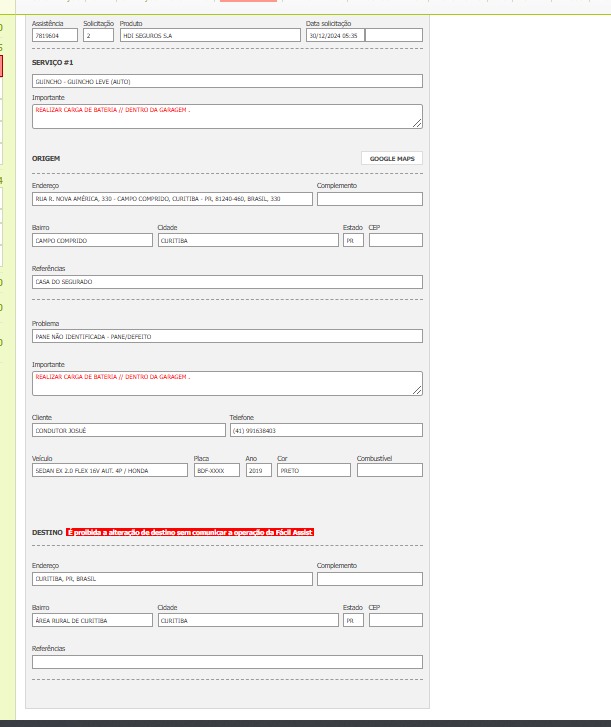Click the SERVIÇO #1 heading

click(x=52, y=63)
